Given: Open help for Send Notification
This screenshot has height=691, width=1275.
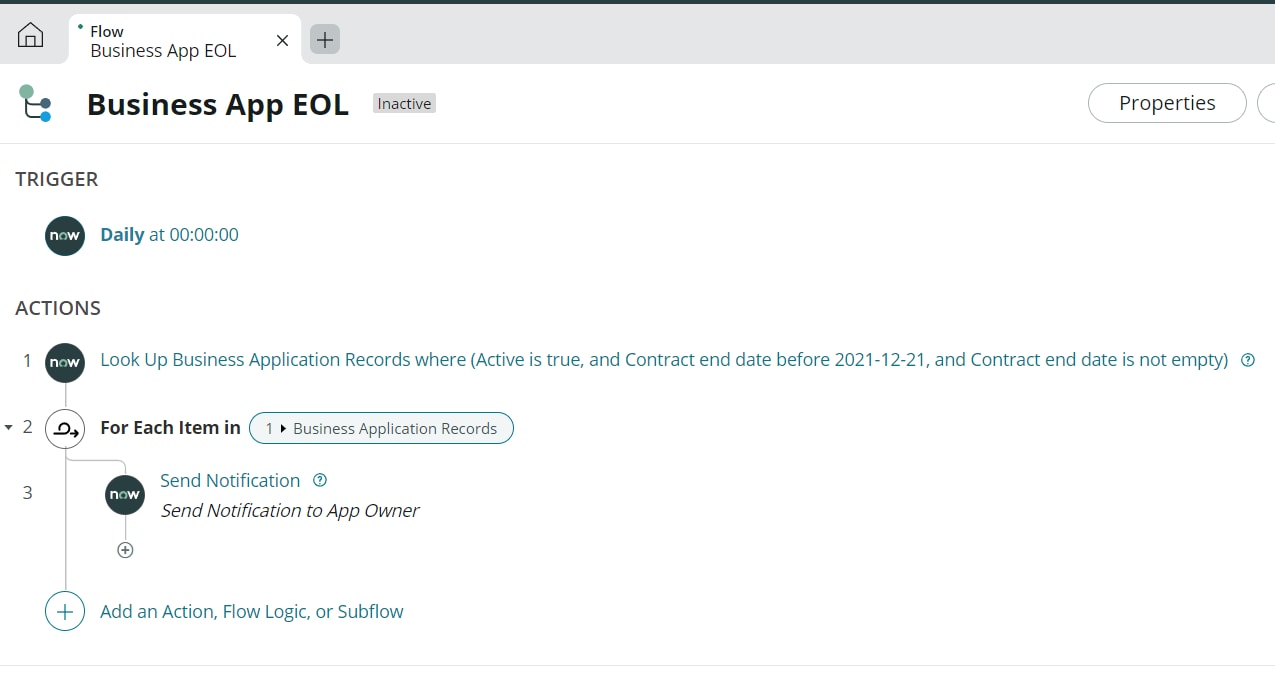Looking at the screenshot, I should click(319, 480).
